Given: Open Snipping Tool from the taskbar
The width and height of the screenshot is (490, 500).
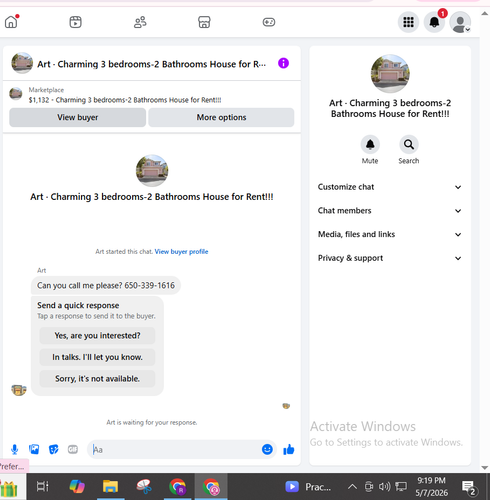Looking at the screenshot, I should click(x=144, y=487).
